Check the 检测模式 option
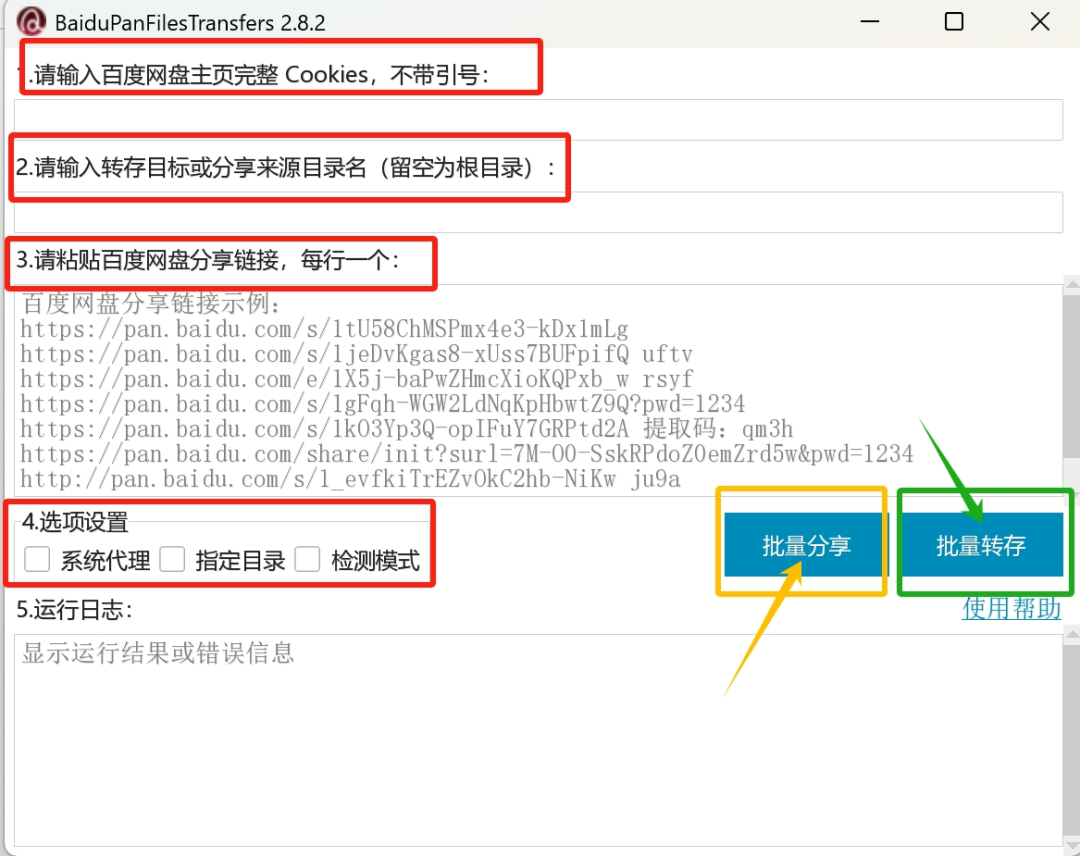Screen dimensions: 1080x856 pos(307,559)
